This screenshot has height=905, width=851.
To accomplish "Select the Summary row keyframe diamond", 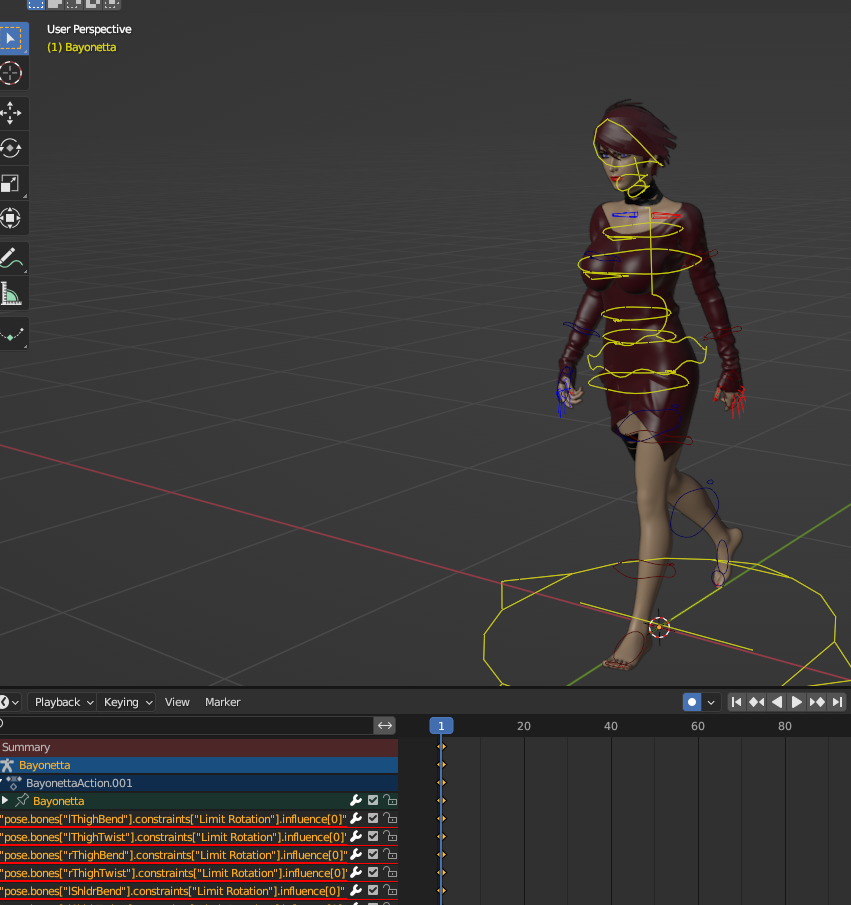I will pos(442,746).
